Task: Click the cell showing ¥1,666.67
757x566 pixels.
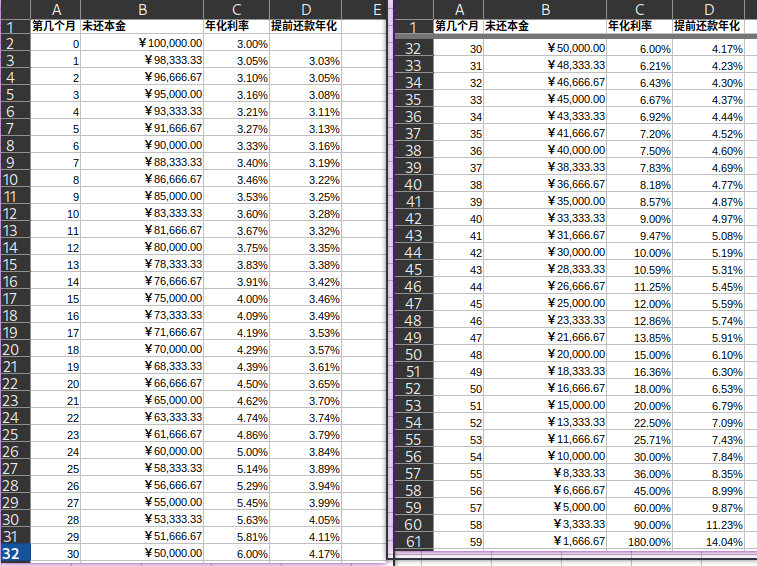Action: coord(544,541)
